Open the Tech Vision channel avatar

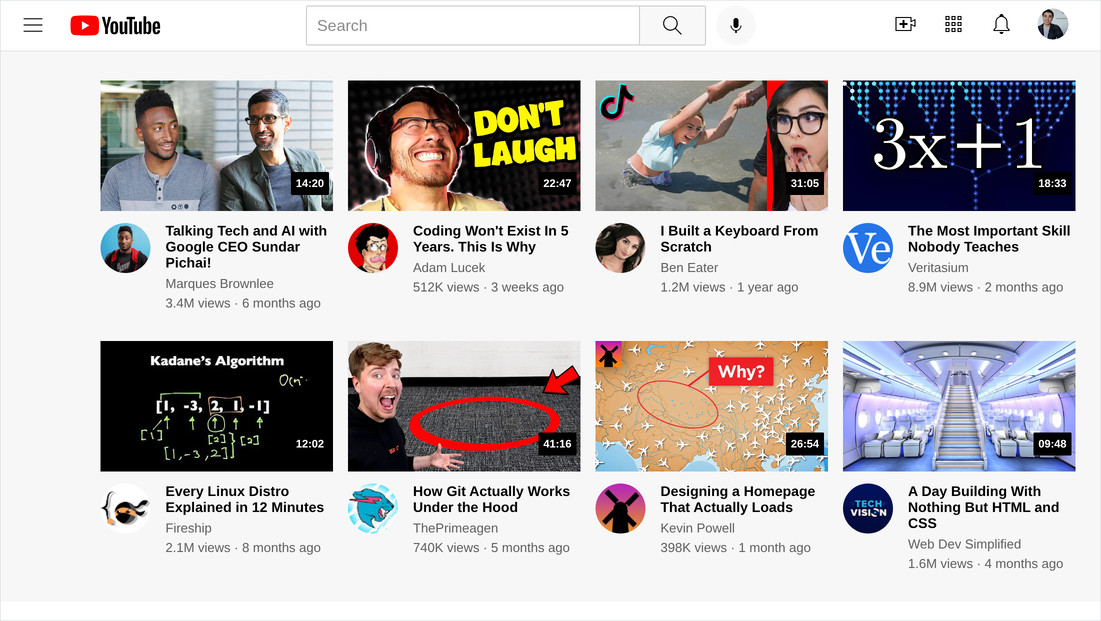click(868, 509)
